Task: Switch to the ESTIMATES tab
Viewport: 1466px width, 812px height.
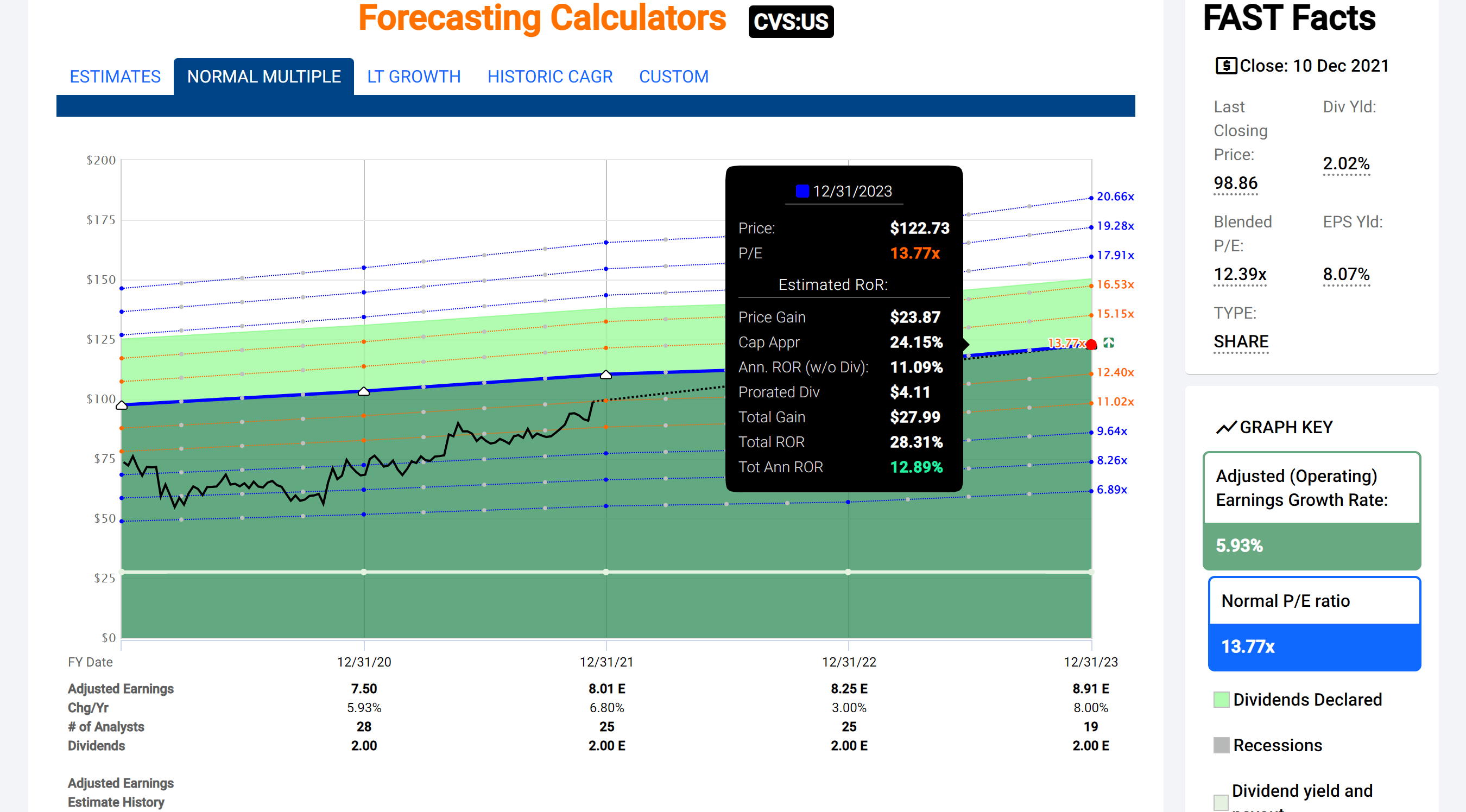Action: (x=115, y=76)
